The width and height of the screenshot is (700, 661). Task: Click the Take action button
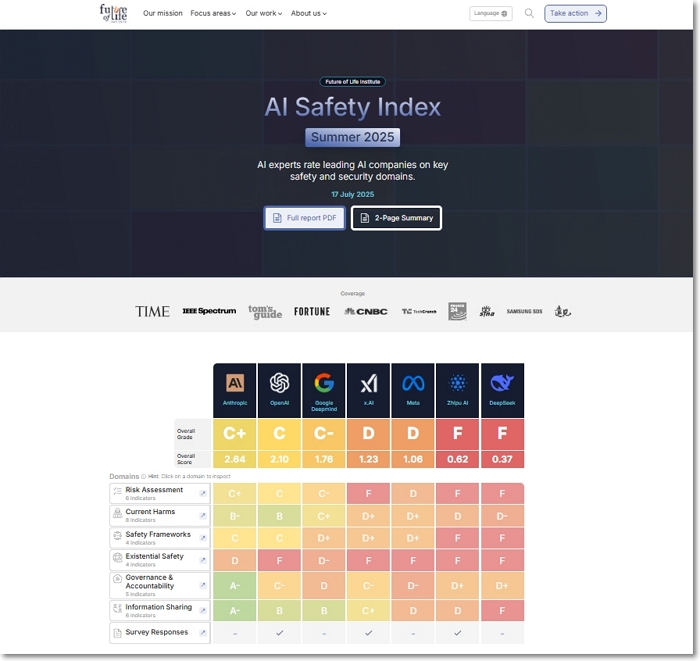click(575, 13)
